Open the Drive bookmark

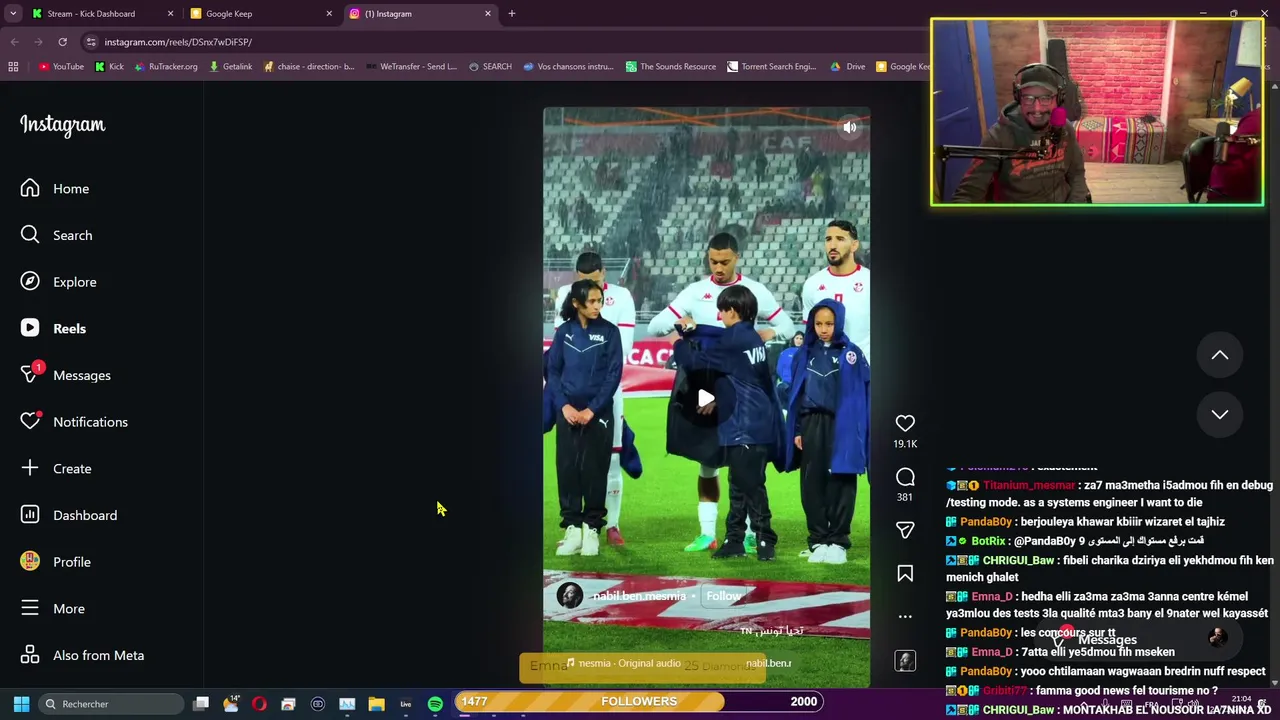click(848, 67)
